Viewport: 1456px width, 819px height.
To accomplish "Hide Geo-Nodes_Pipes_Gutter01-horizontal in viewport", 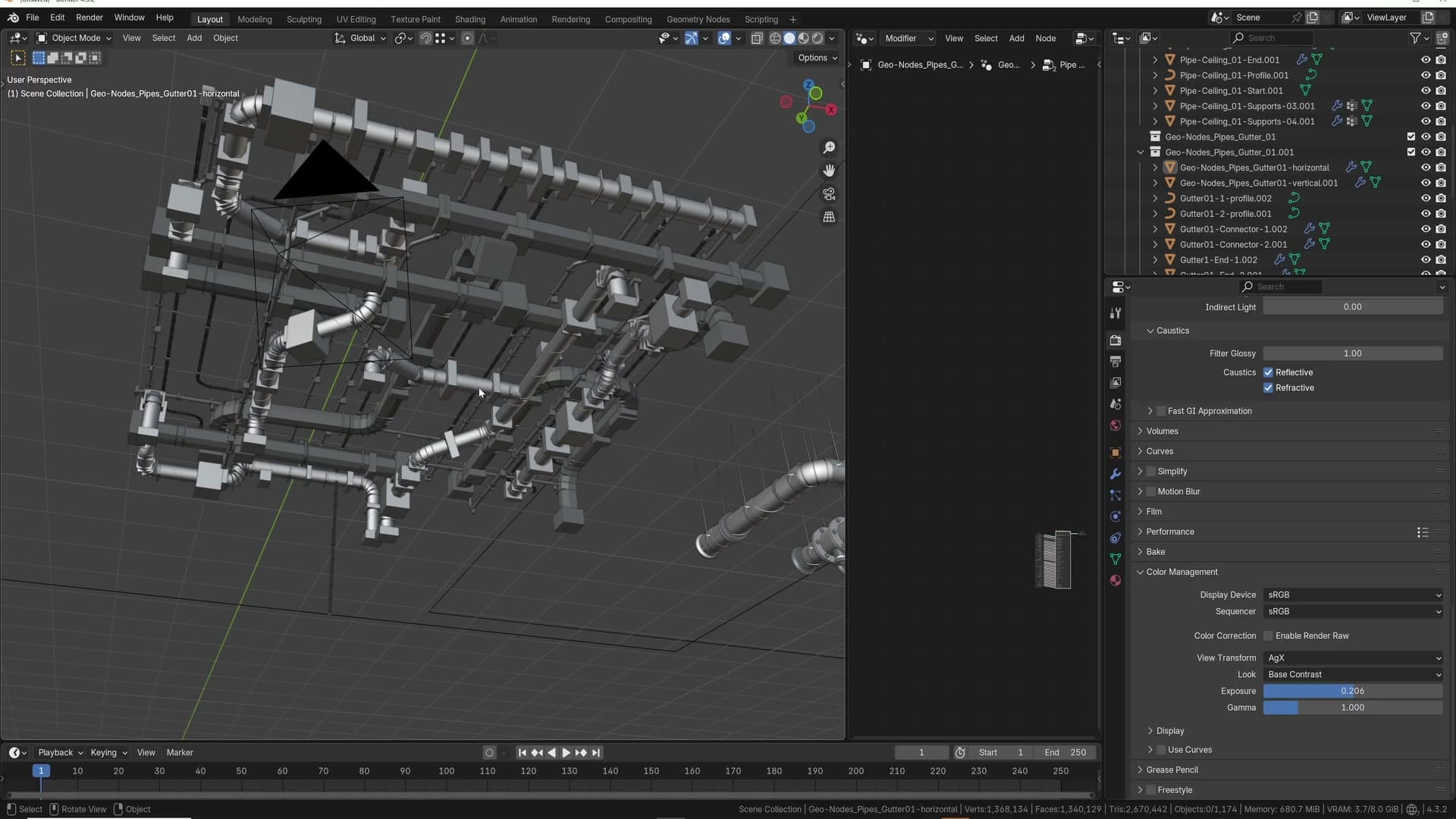I will (1426, 168).
